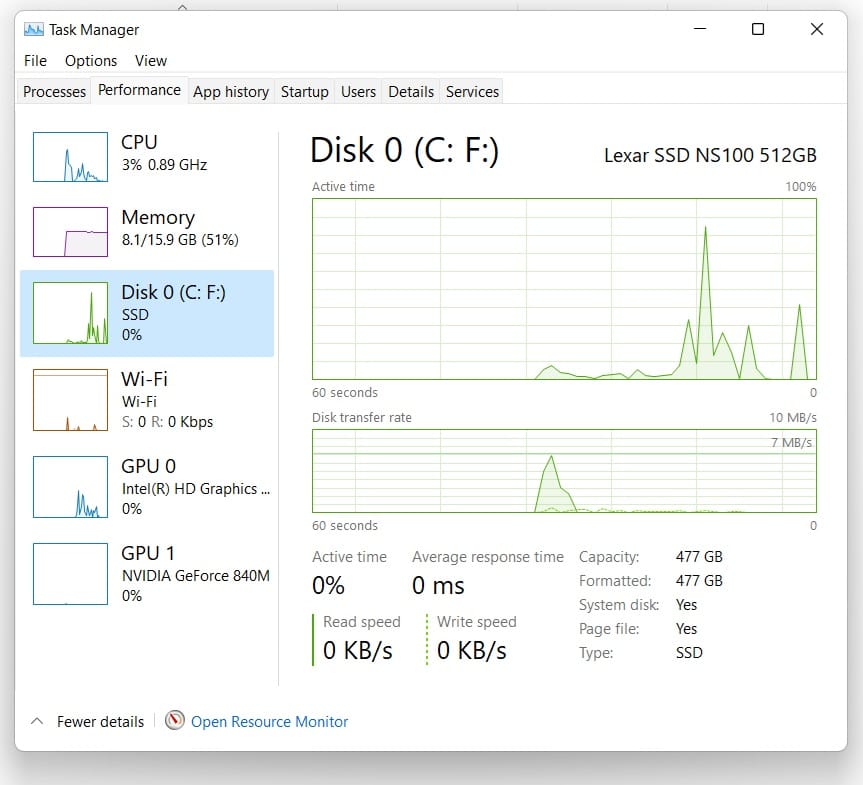
Task: Minimize the Task Manager window
Action: [x=700, y=29]
